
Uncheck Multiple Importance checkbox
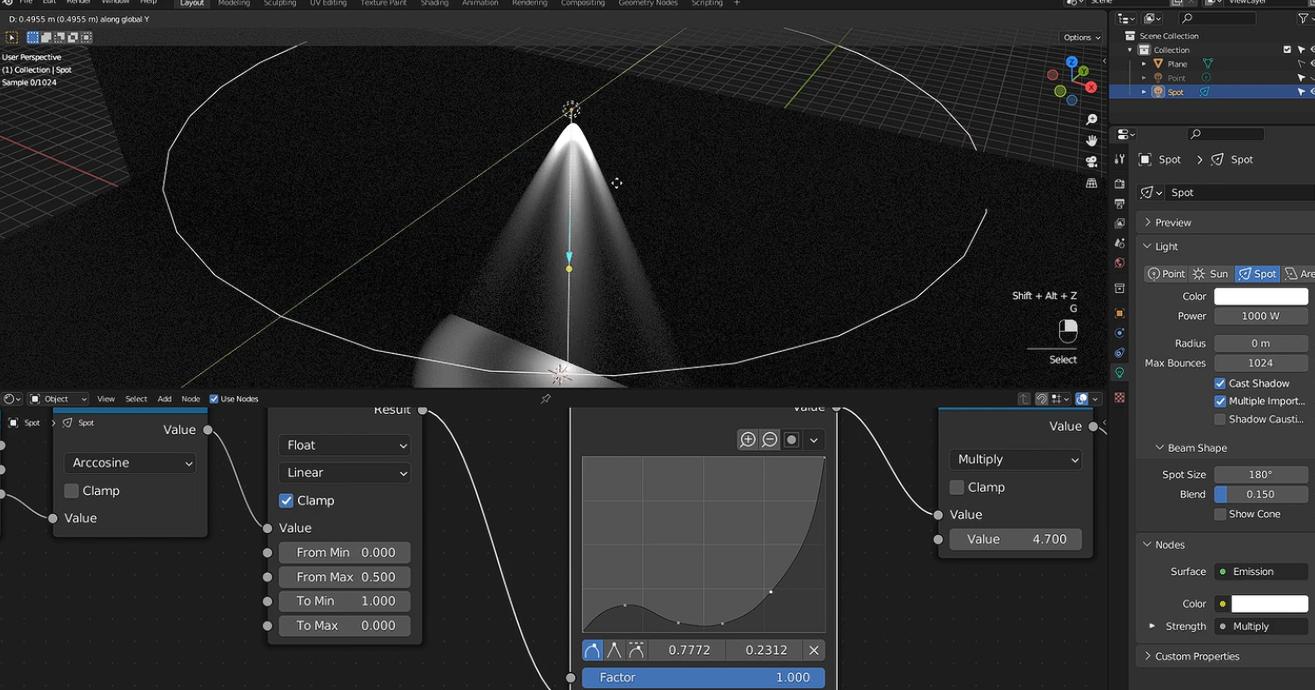tap(1220, 401)
